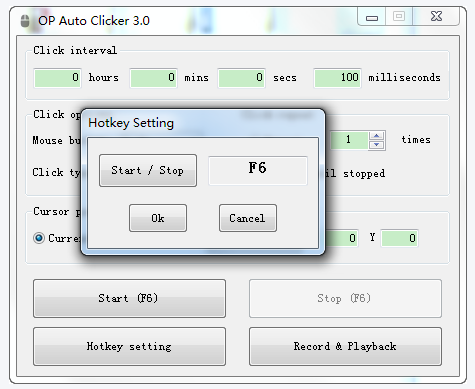Viewport: 475px width, 389px height.
Task: Focus the milliseconds field showing 100
Action: [x=337, y=78]
